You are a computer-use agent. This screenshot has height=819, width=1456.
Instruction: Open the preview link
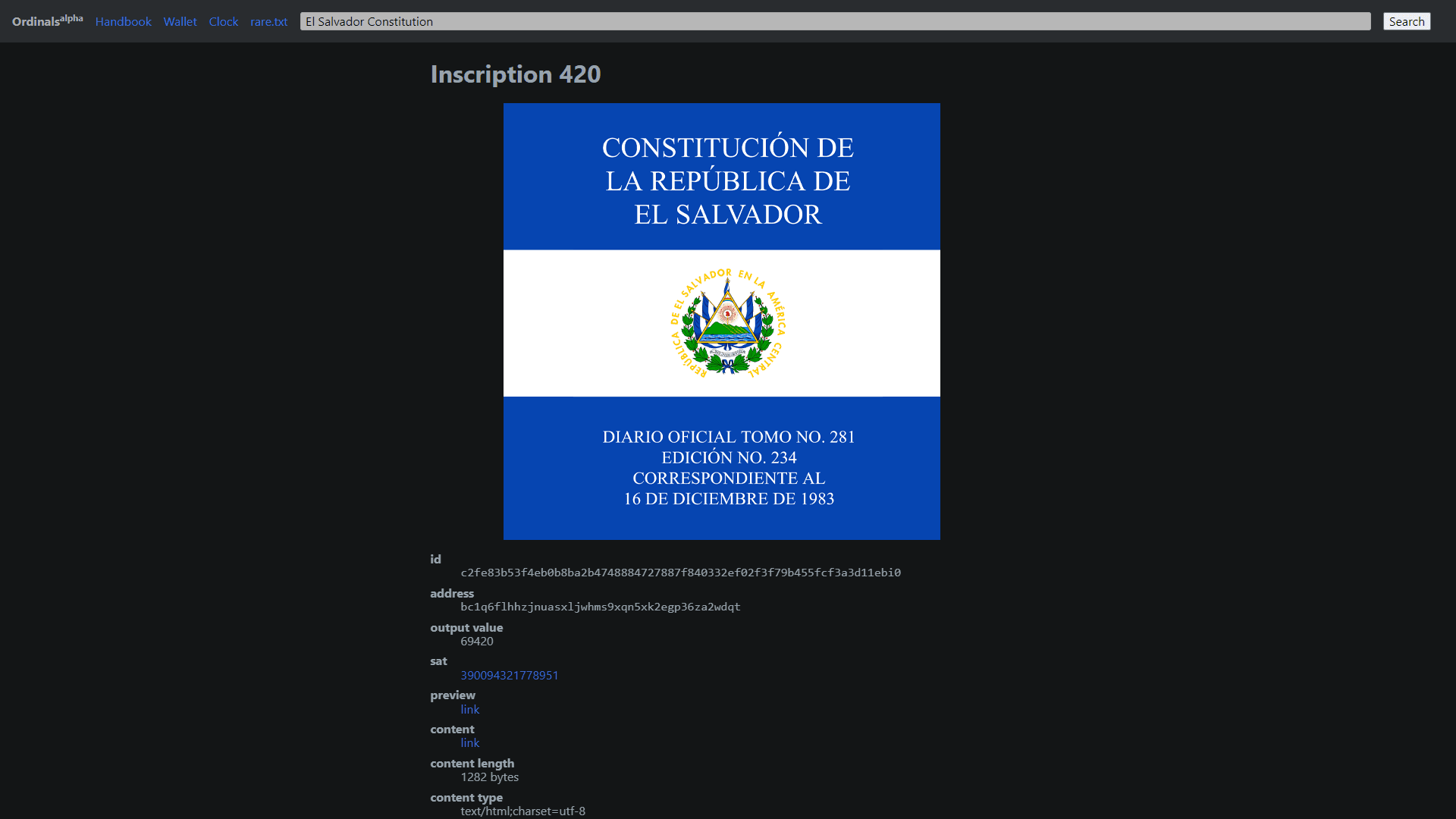pos(470,709)
